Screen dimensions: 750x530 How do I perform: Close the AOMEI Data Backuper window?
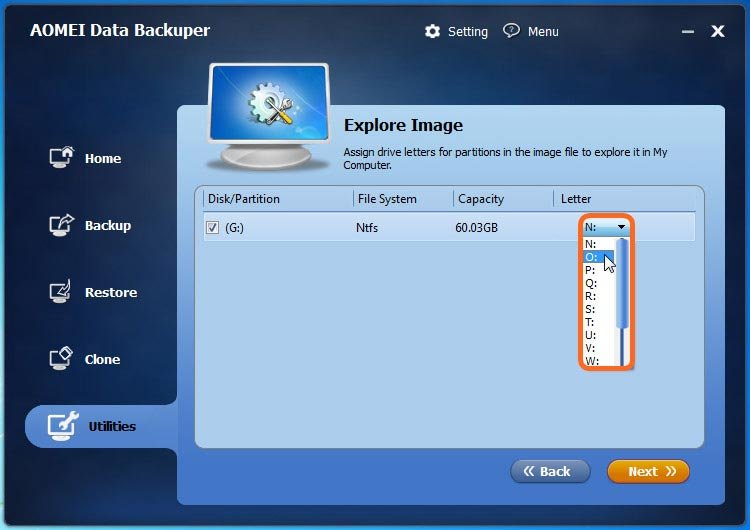[717, 32]
